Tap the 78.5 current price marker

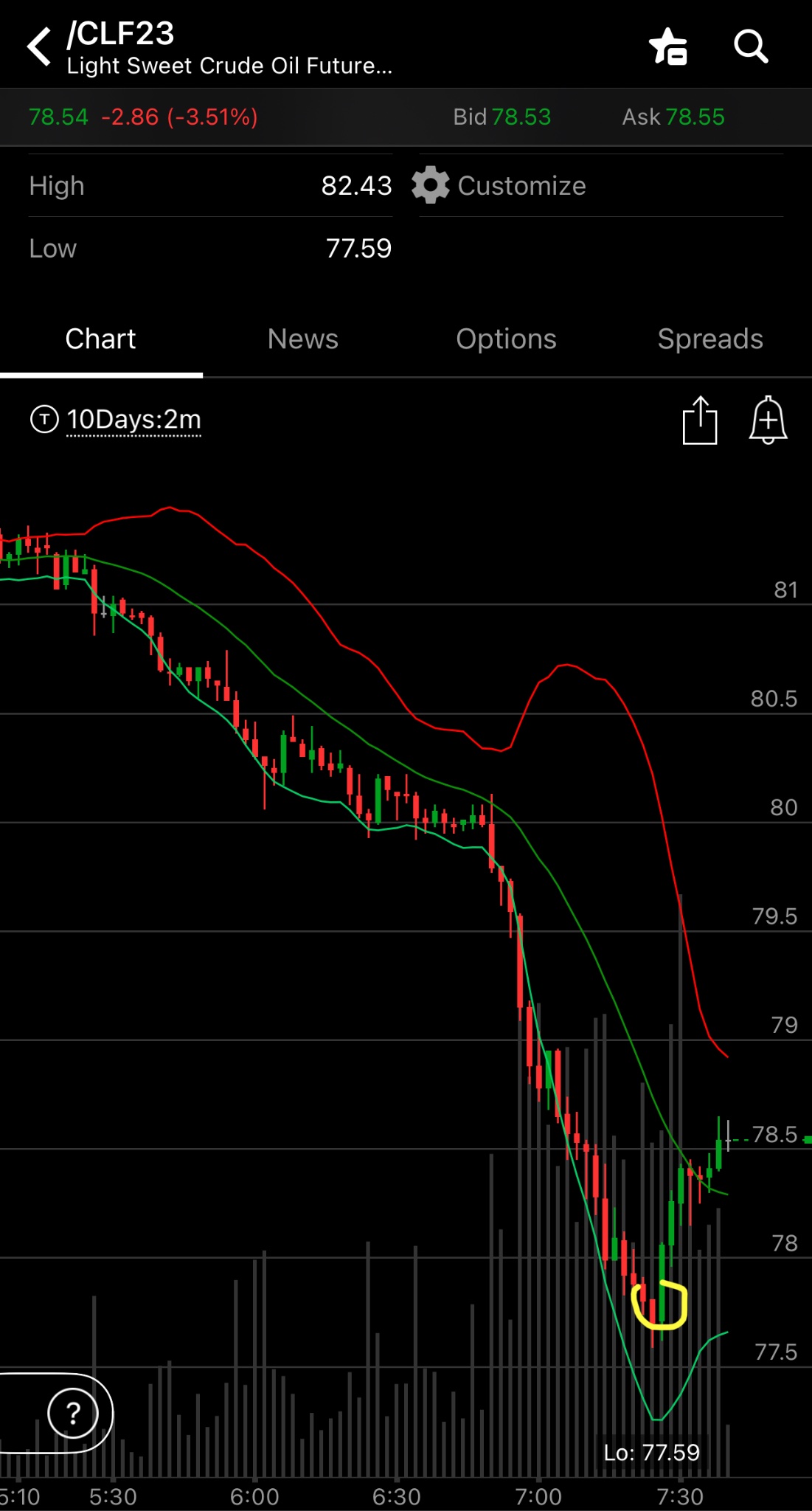(x=774, y=1134)
